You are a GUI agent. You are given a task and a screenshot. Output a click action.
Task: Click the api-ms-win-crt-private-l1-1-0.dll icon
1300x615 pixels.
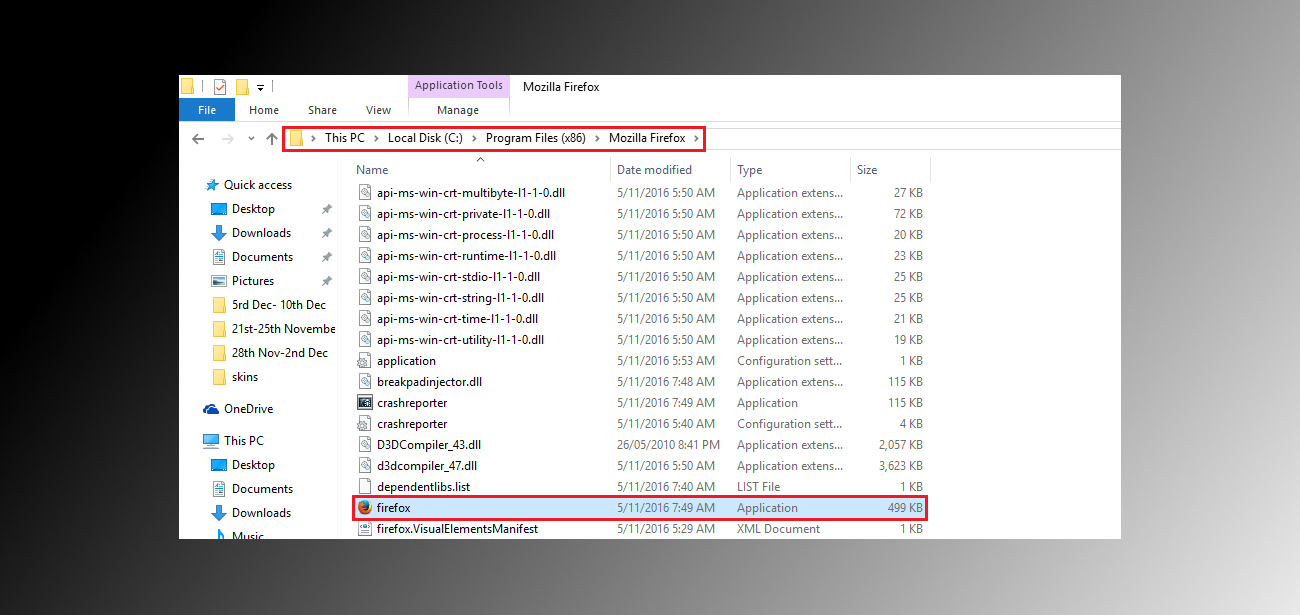coord(365,214)
